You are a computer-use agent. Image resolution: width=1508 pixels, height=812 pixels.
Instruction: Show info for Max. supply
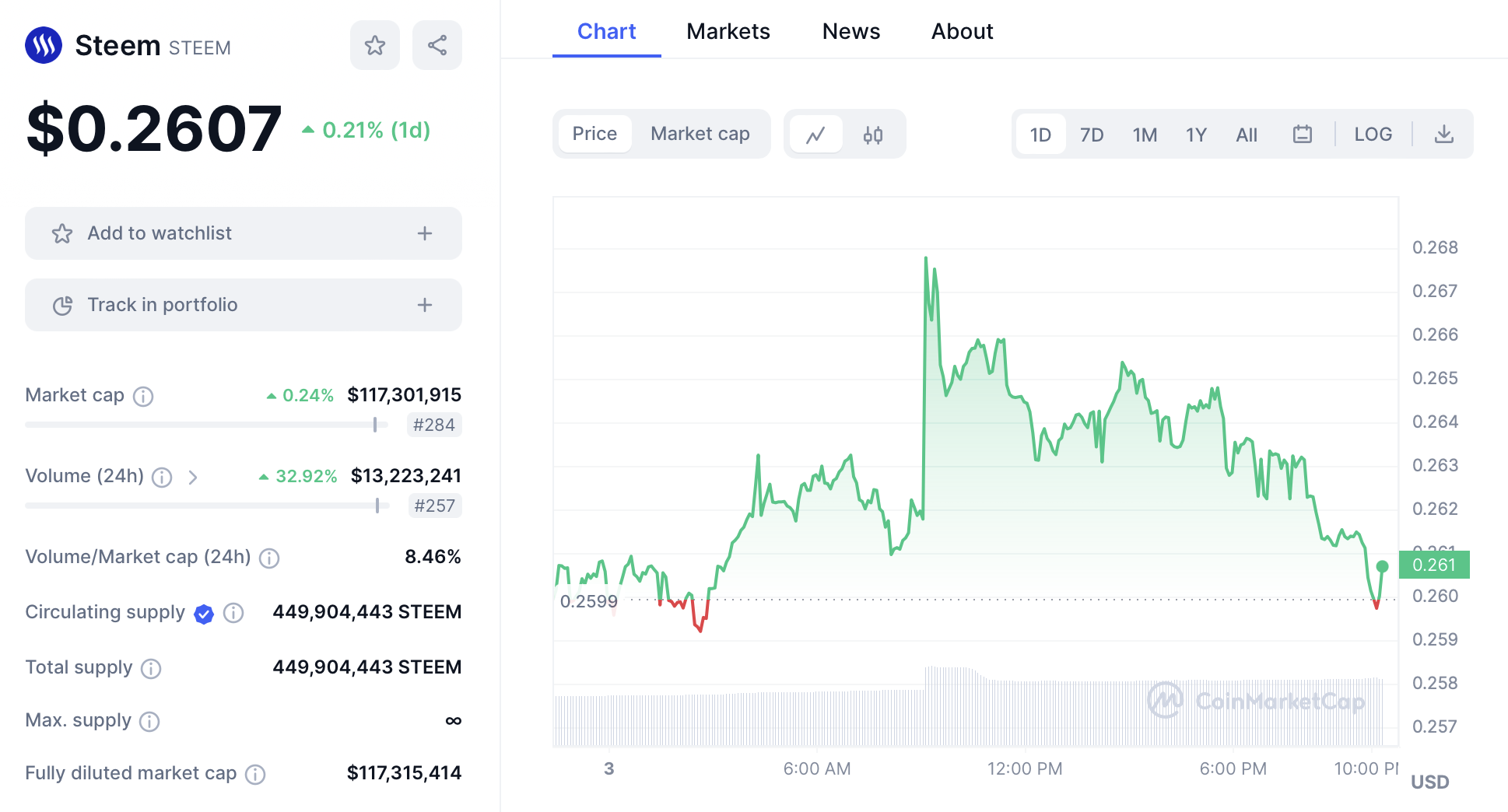pyautogui.click(x=149, y=722)
